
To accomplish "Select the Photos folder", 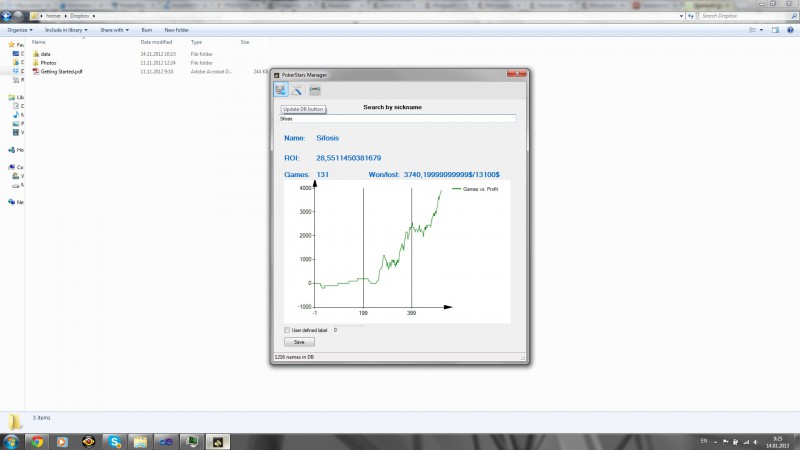I will click(x=48, y=63).
